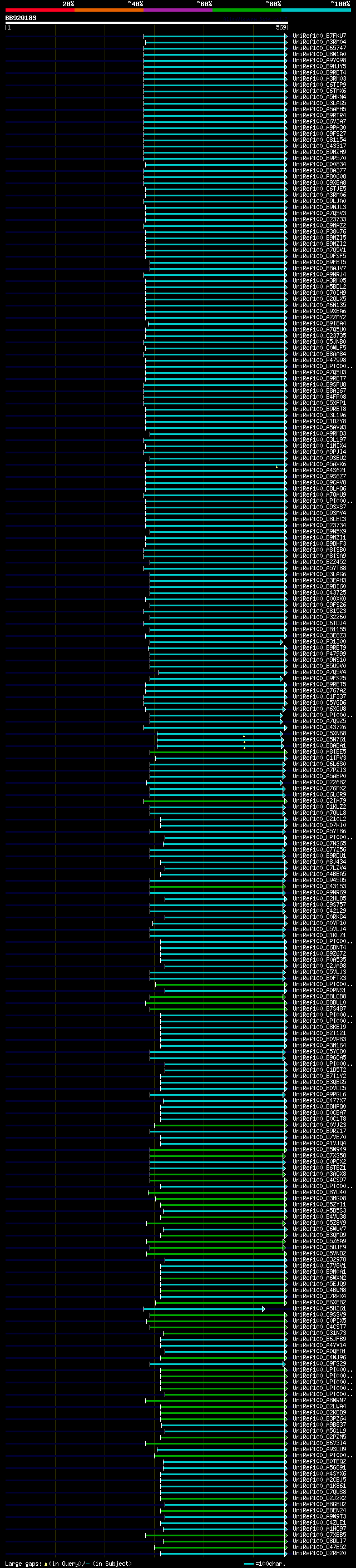The width and height of the screenshot is (356, 1568).
Task: Select hit UniRef100_B9RDU1
Action: point(319,856)
